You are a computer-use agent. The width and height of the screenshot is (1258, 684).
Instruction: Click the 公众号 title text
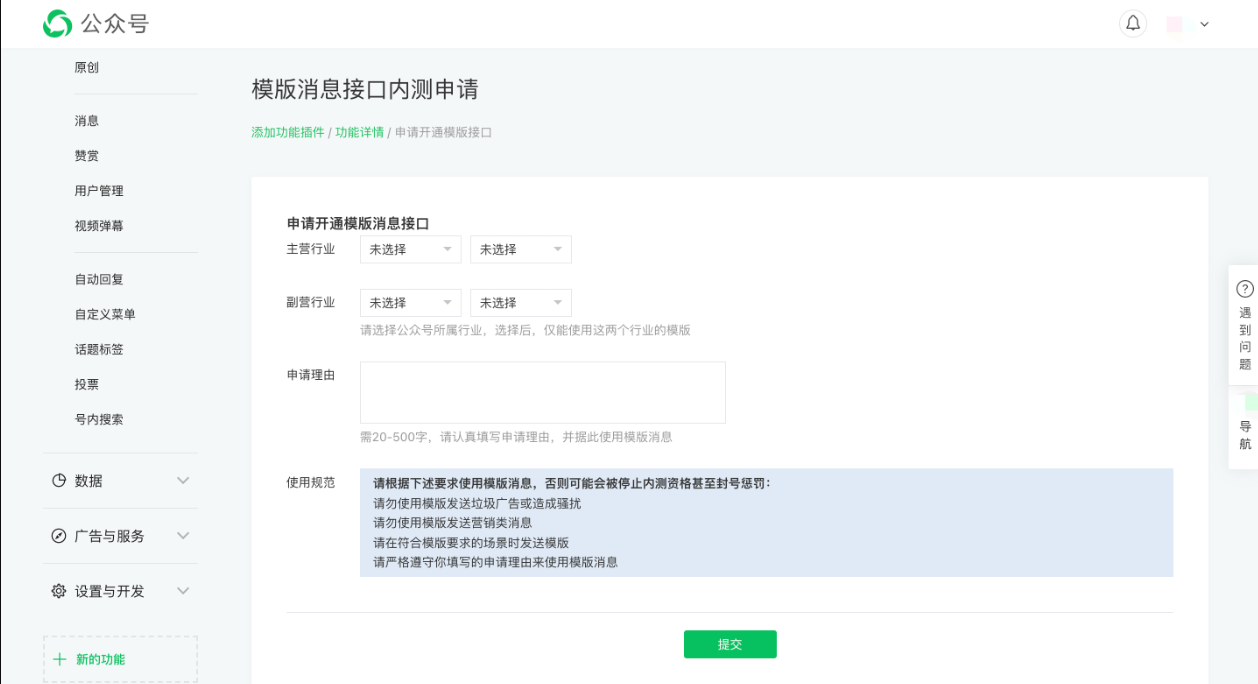coord(115,24)
